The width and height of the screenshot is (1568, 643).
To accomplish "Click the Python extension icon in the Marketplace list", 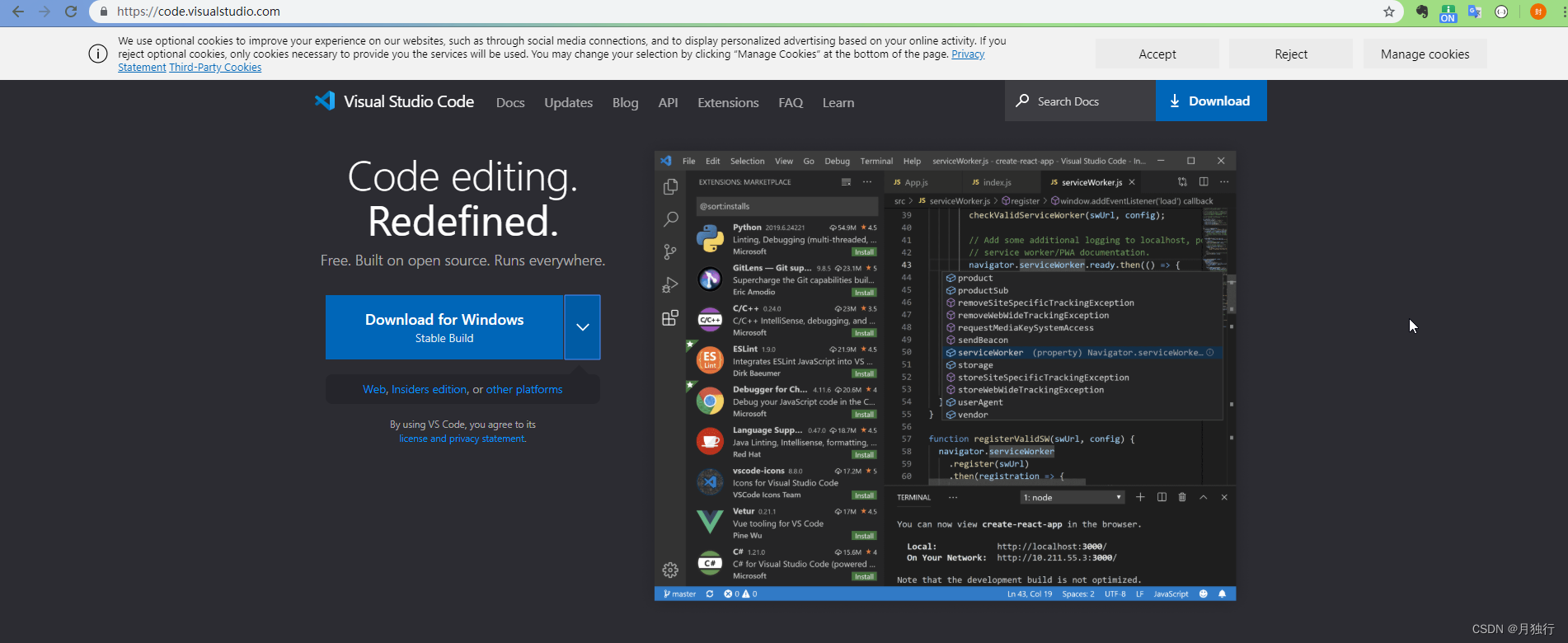I will coord(710,239).
